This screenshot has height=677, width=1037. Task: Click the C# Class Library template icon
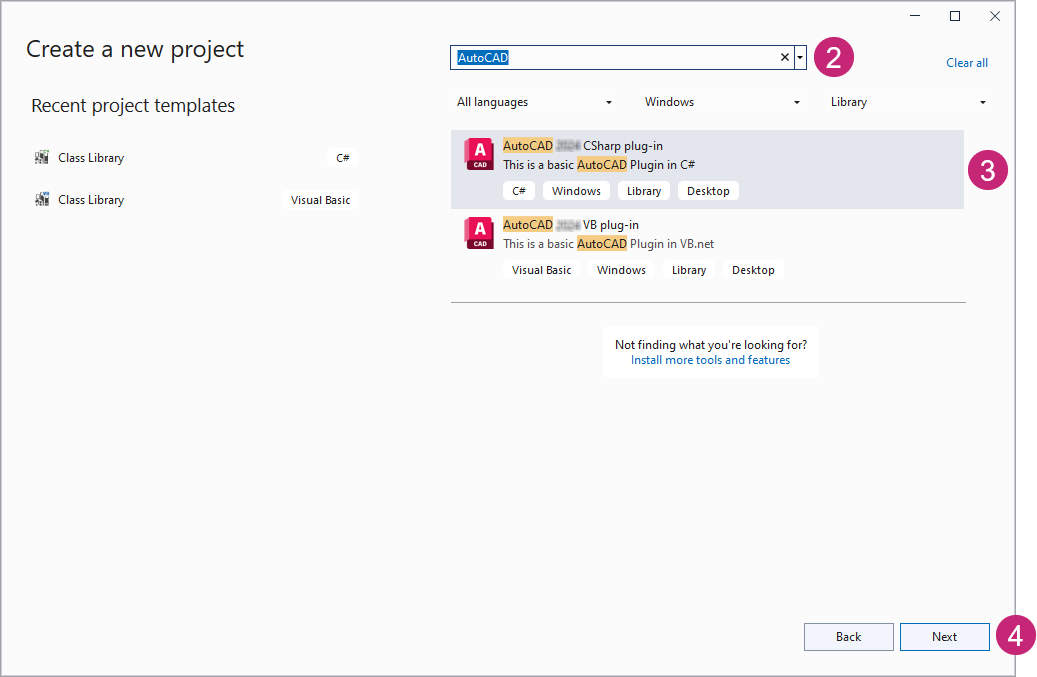coord(42,157)
